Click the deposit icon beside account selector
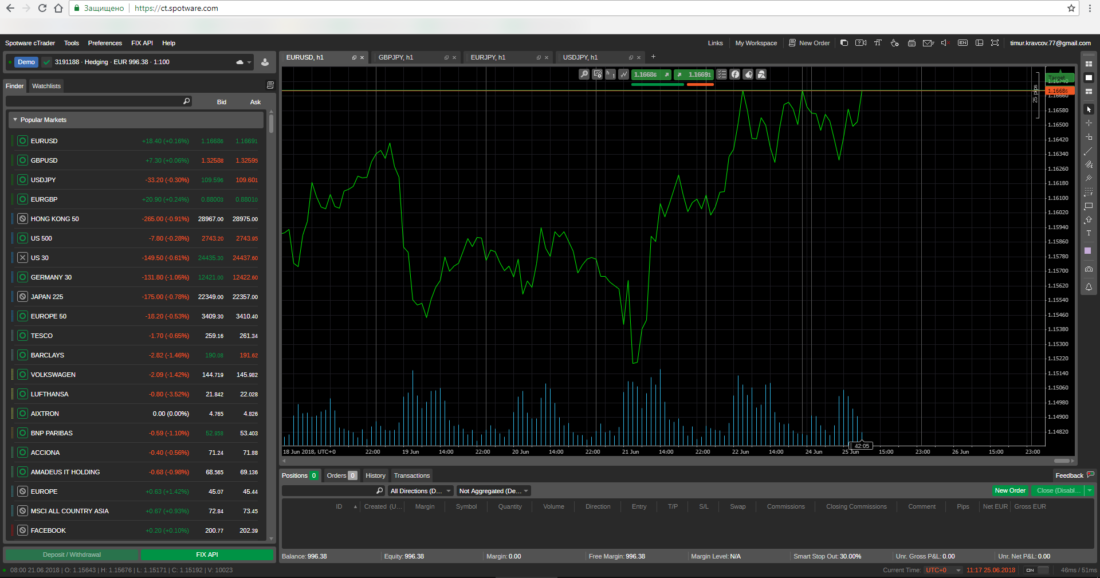 pos(265,62)
